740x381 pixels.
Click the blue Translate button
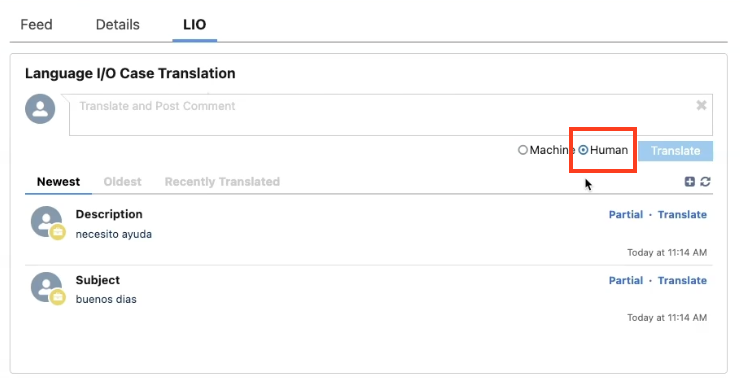point(675,151)
